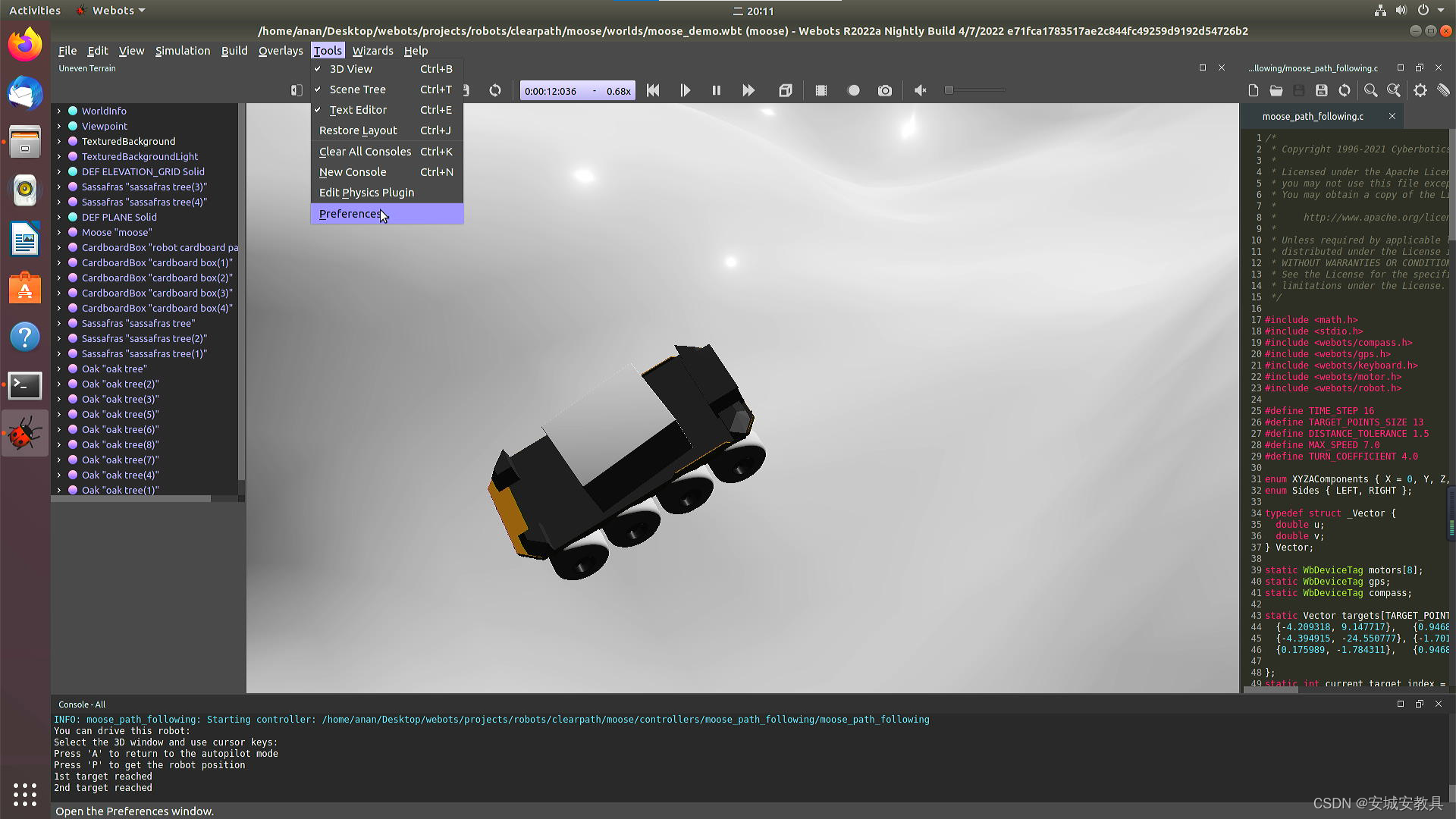Select Edit Physics Plugin entry
The height and width of the screenshot is (819, 1456).
(x=387, y=193)
